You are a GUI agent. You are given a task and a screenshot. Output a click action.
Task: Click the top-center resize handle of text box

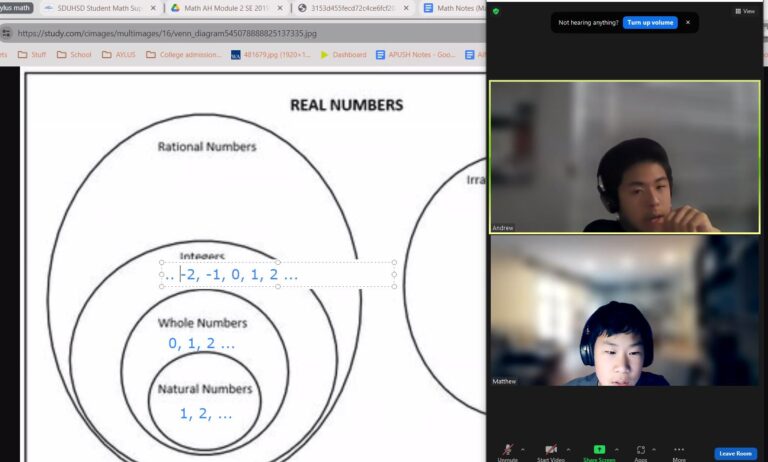pos(278,263)
